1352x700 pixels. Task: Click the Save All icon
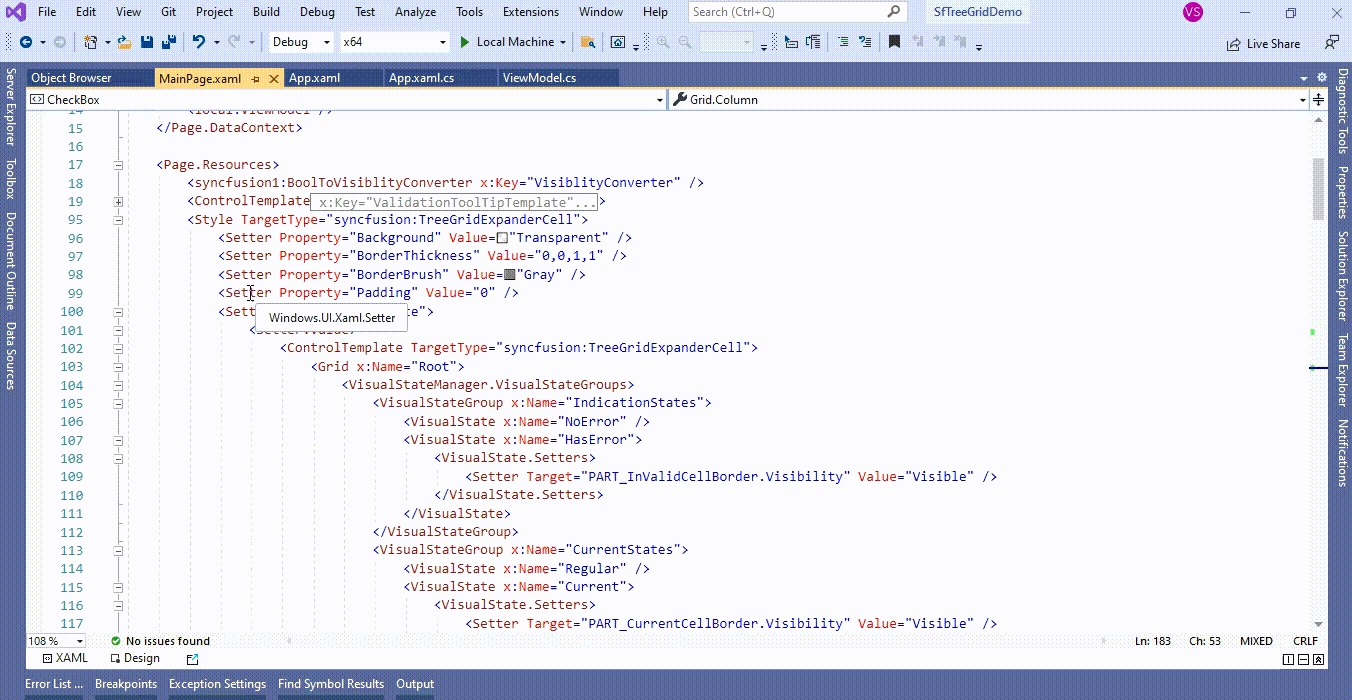[169, 42]
